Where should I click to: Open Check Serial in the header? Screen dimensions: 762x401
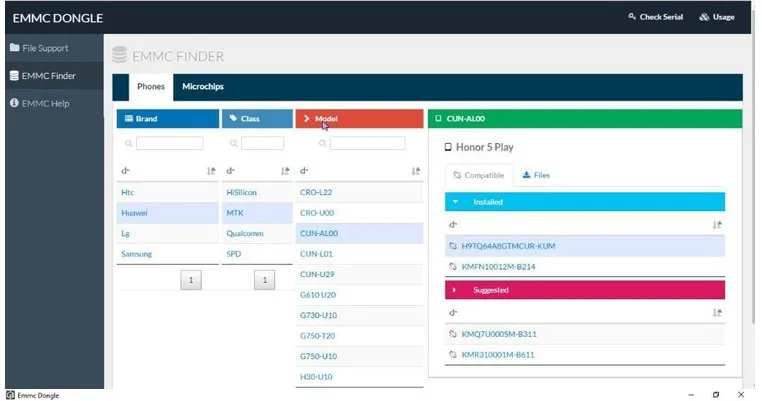(x=655, y=17)
